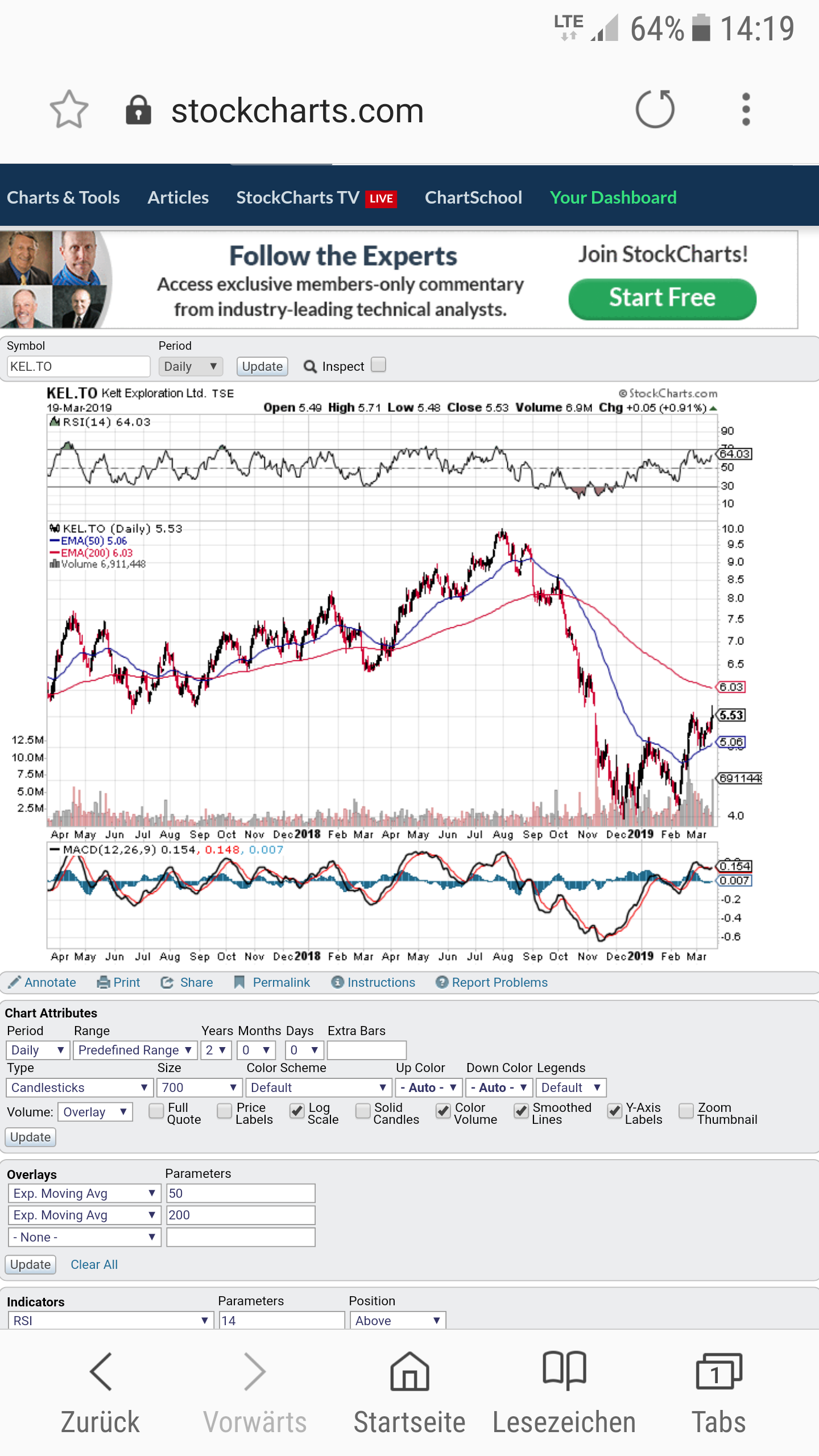Open the RSI indicator dropdown
The height and width of the screenshot is (1456, 819).
[x=111, y=1320]
